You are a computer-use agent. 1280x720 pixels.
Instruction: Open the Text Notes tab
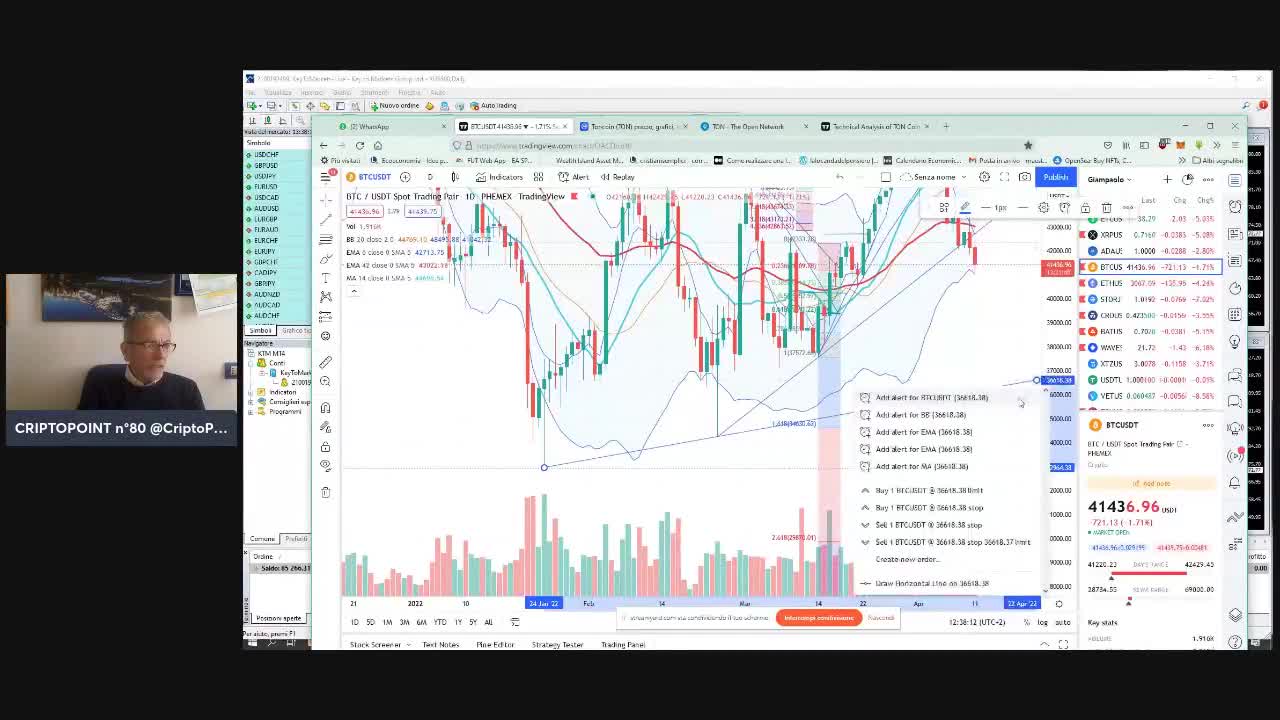point(440,645)
